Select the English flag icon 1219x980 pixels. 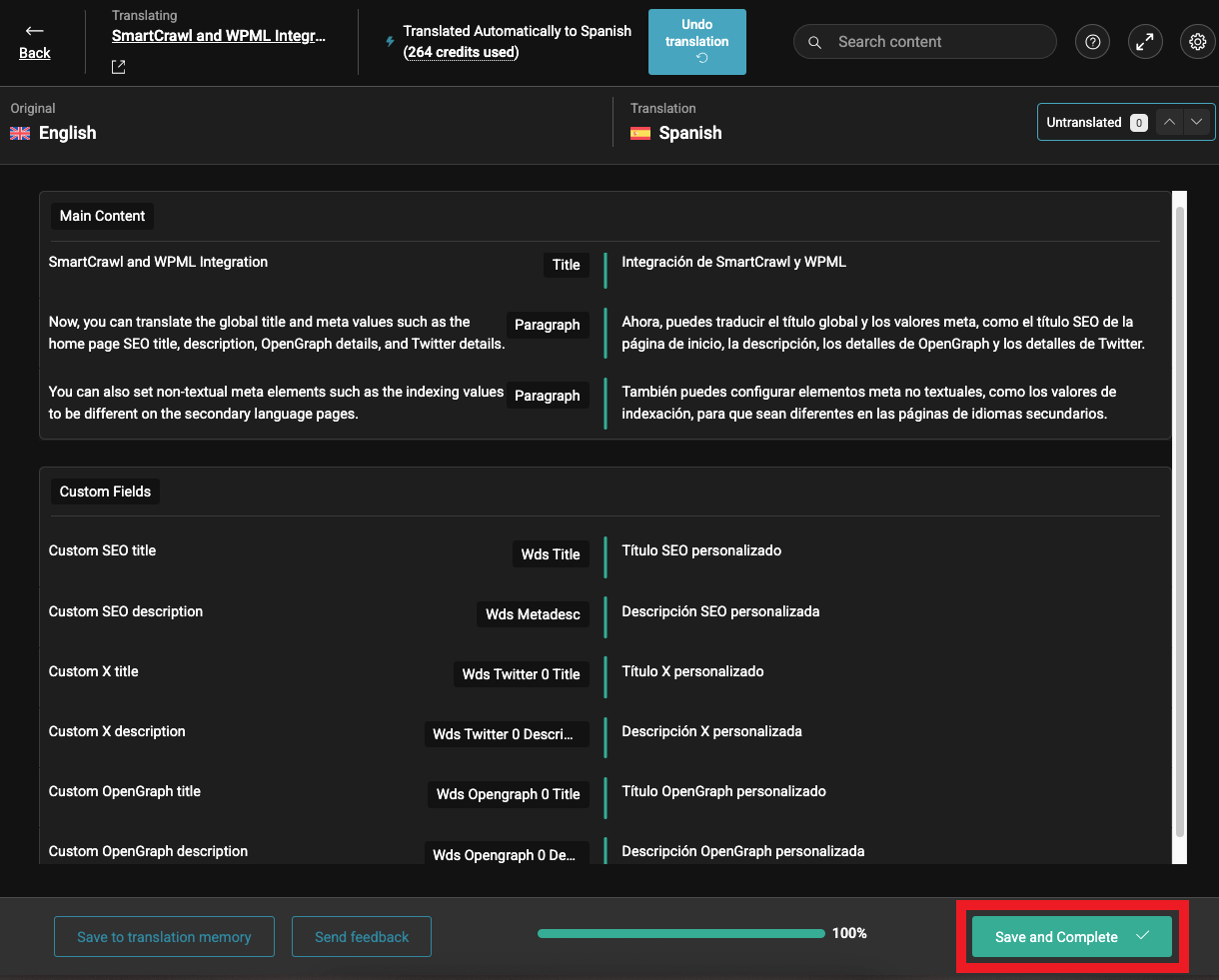pos(20,133)
